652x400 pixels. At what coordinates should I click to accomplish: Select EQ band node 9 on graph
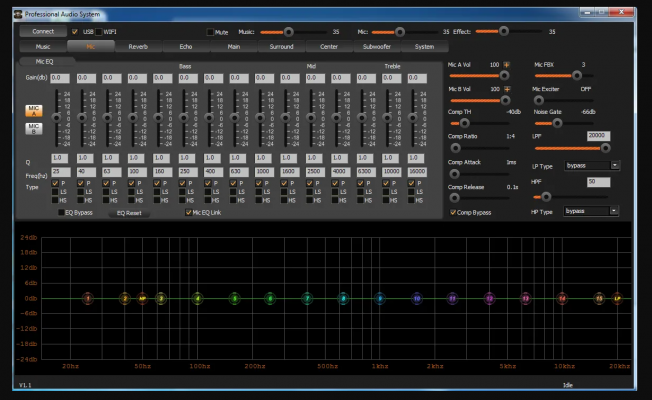pos(380,298)
